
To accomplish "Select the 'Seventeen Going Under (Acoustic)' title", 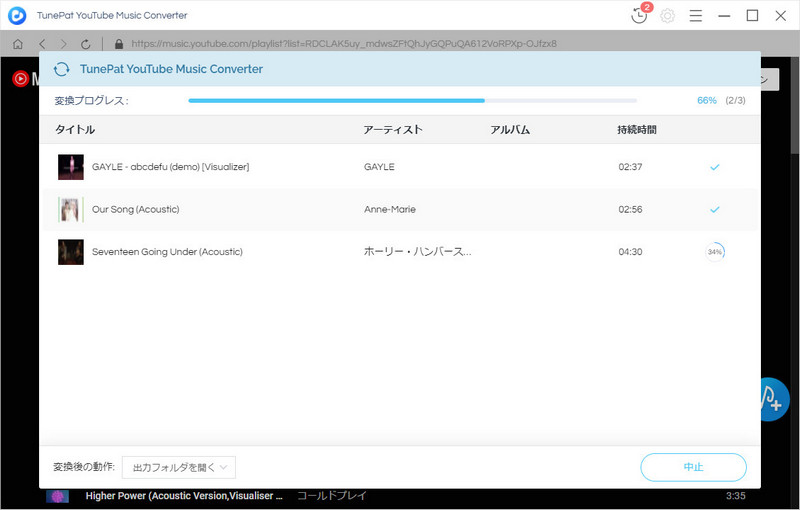I will [167, 252].
